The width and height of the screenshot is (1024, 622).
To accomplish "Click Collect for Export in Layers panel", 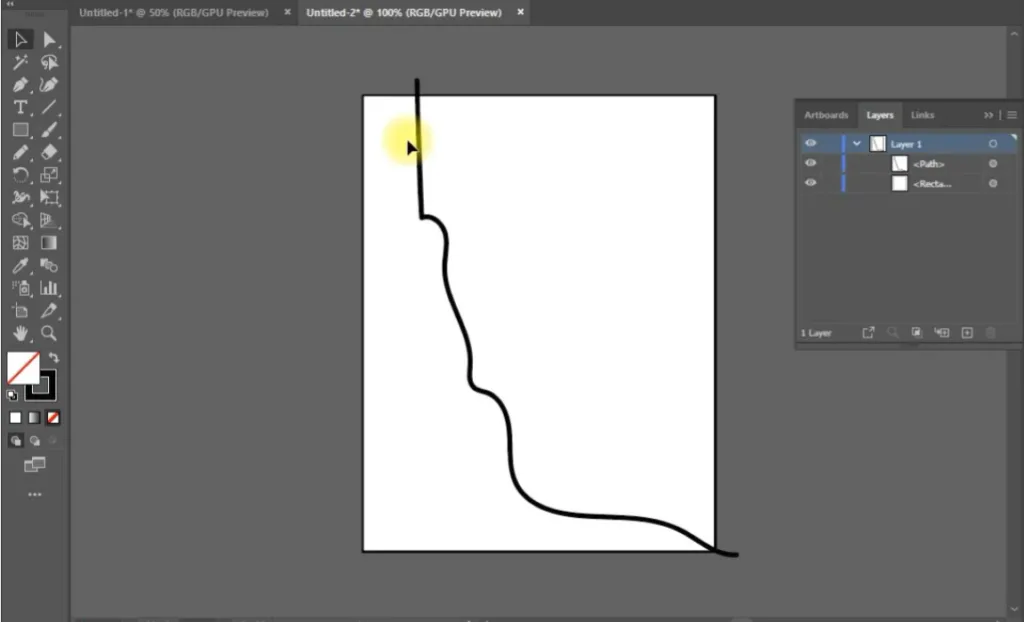I will pyautogui.click(x=868, y=333).
